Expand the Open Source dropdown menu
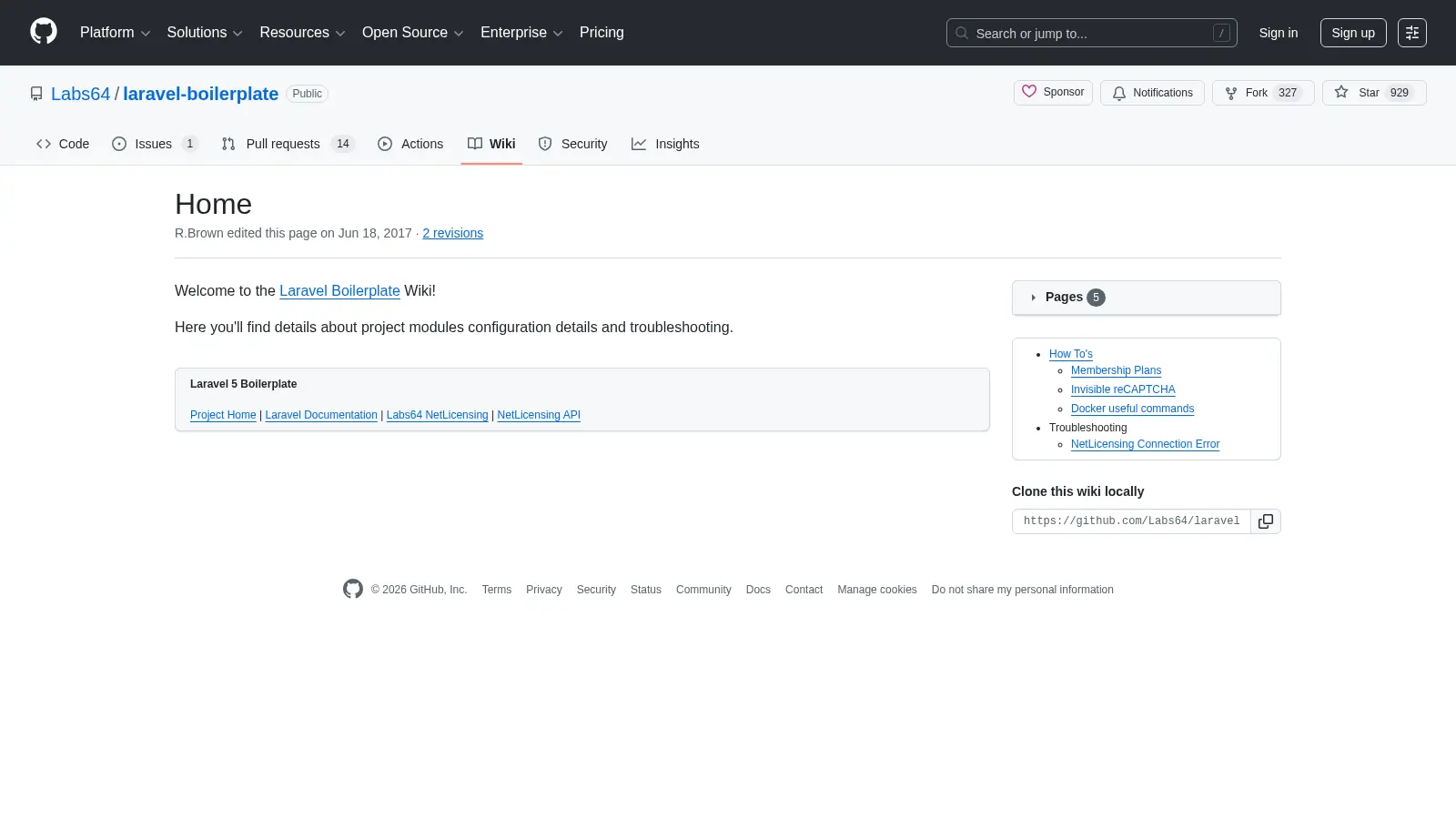Screen dimensions: 1456x819 (412, 33)
